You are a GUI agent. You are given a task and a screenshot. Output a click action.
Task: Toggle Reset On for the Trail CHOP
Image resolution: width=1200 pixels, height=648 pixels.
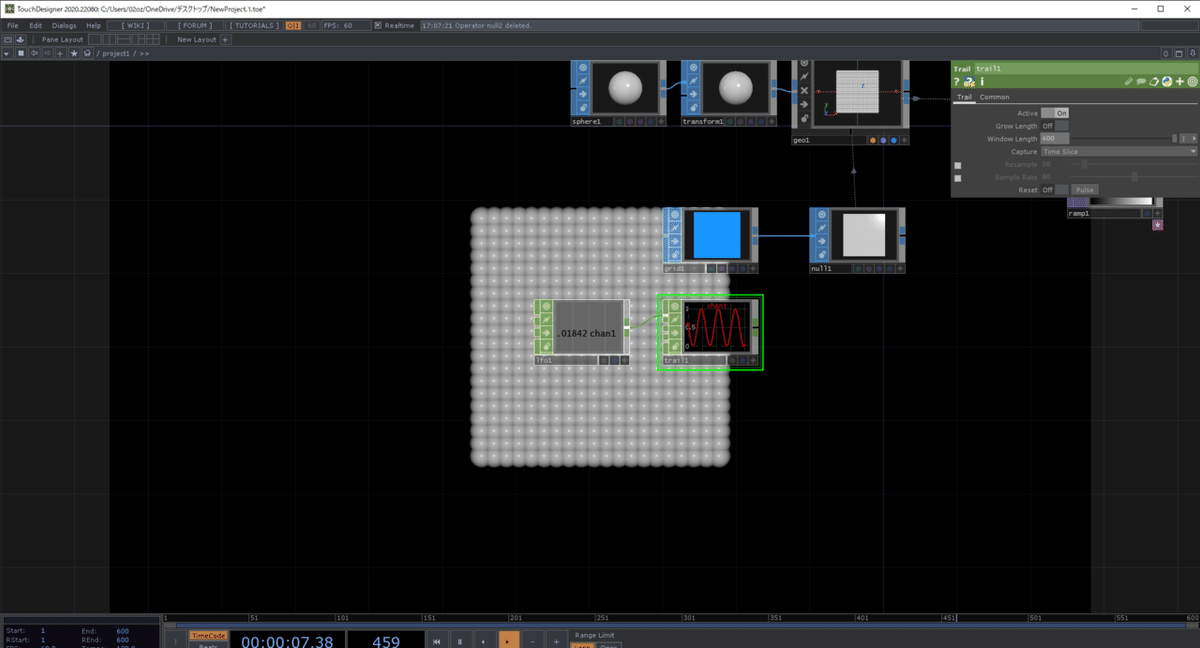tap(1062, 189)
